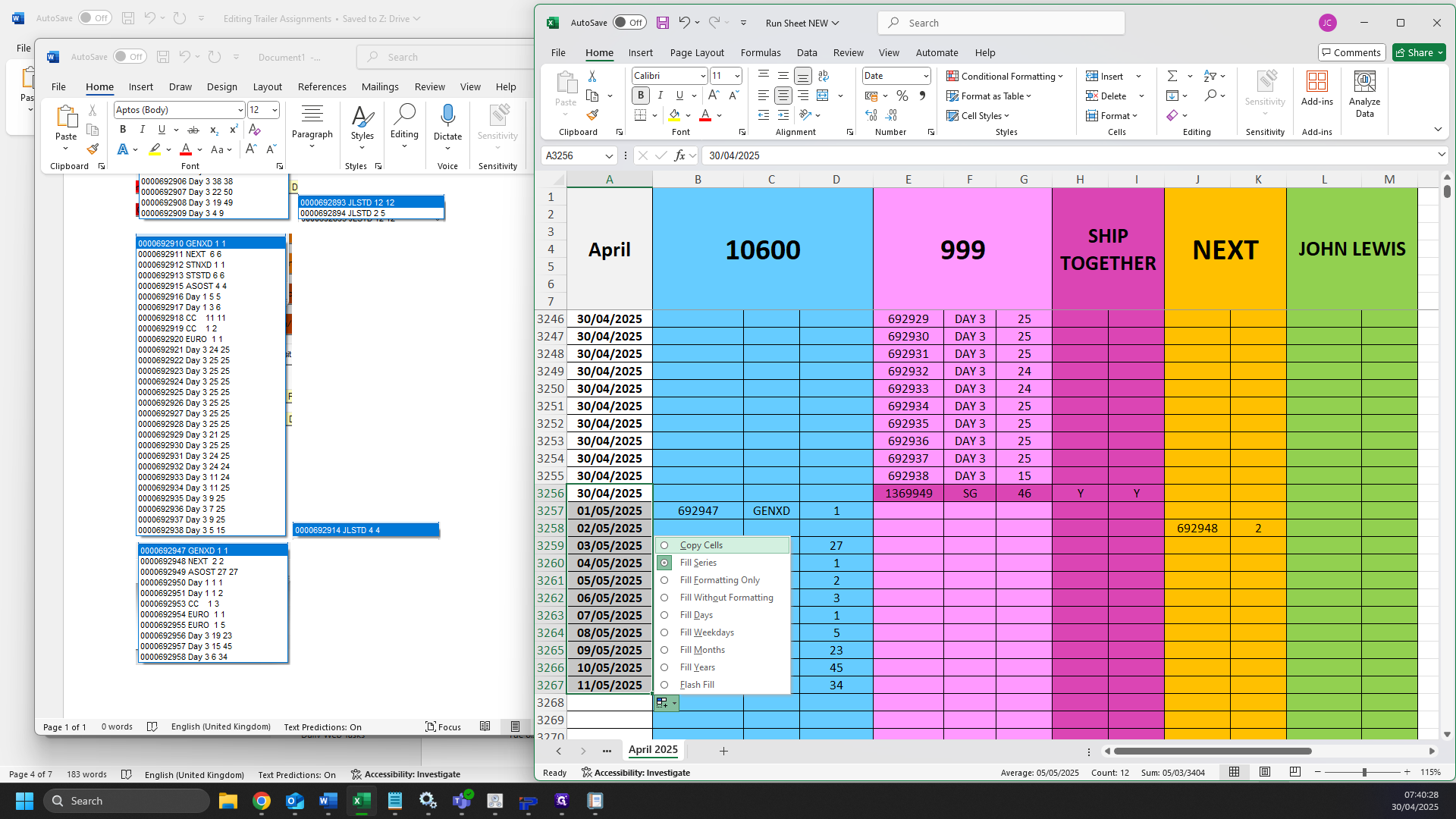Viewport: 1456px width, 819px height.
Task: Click Excel Wrap Text icon
Action: (823, 76)
